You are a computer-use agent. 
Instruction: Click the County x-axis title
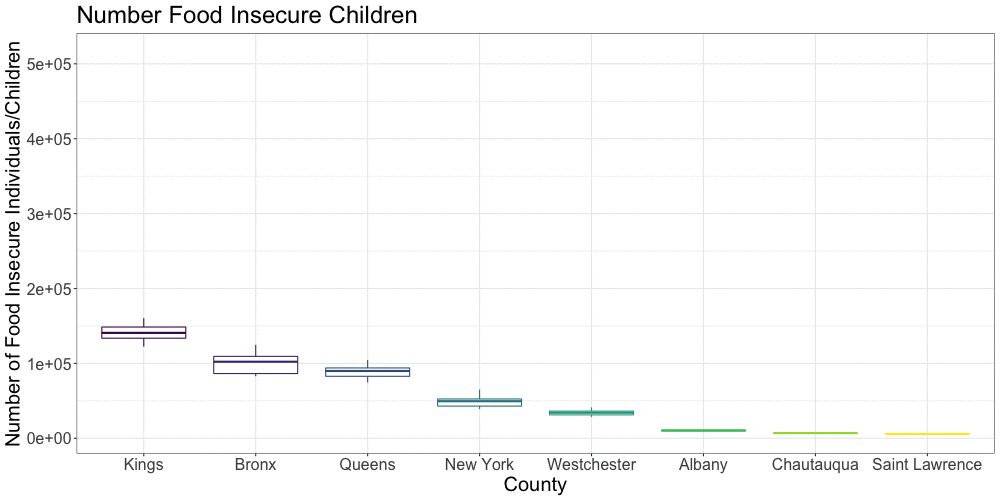(535, 485)
